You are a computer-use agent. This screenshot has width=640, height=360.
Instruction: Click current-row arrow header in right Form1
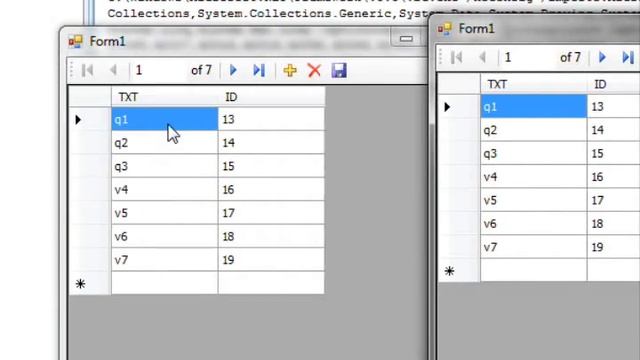pyautogui.click(x=459, y=107)
